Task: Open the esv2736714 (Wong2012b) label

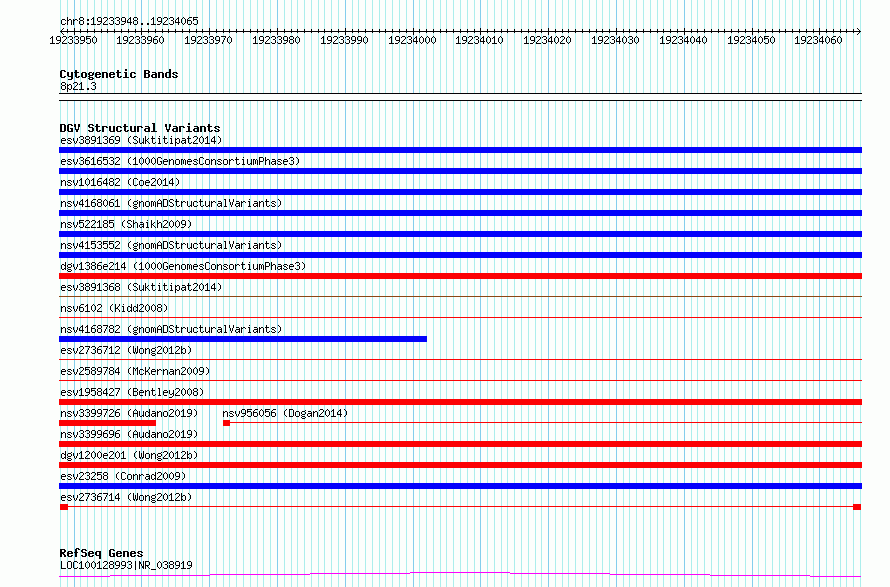Action: [x=126, y=497]
